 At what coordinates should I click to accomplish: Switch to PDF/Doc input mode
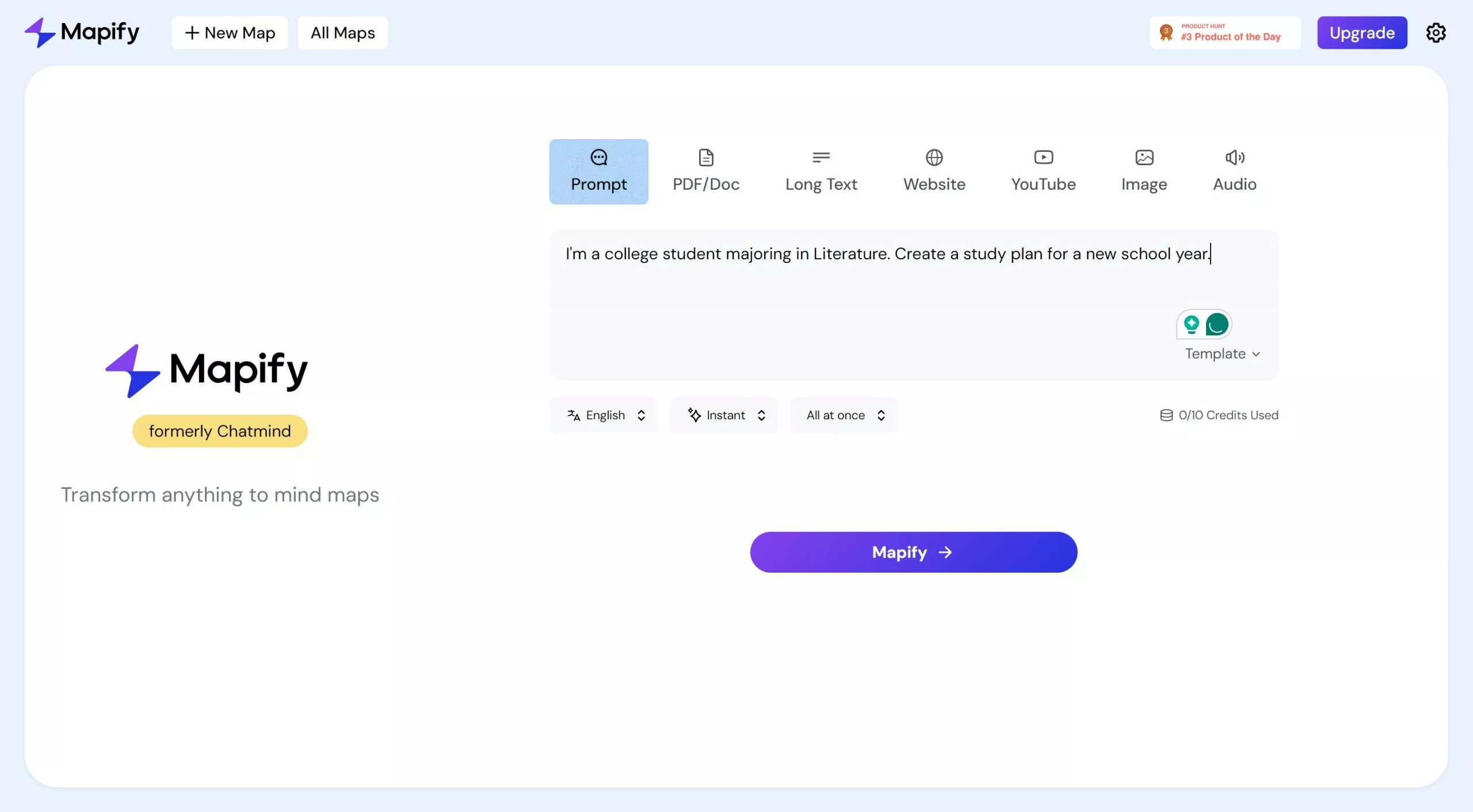coord(705,171)
